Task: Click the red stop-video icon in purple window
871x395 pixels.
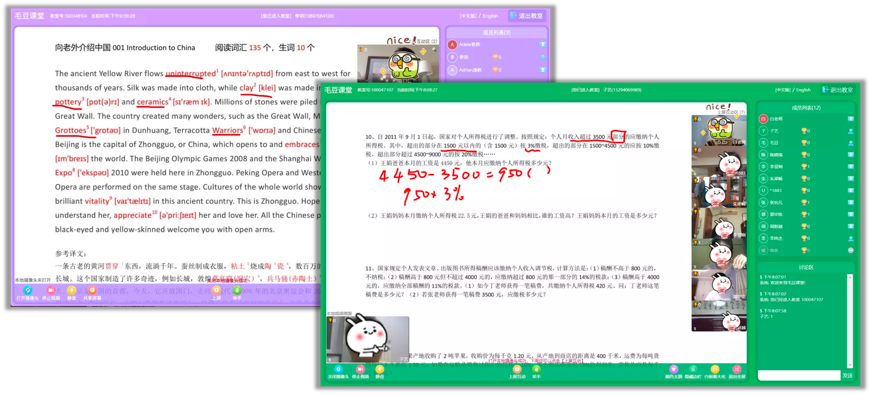Action: coord(50,290)
